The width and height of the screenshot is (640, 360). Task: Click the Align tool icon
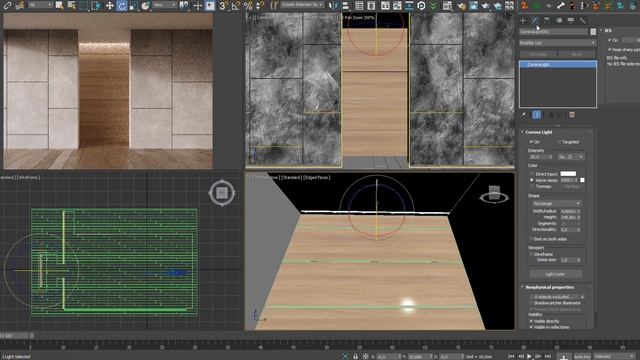pyautogui.click(x=346, y=6)
